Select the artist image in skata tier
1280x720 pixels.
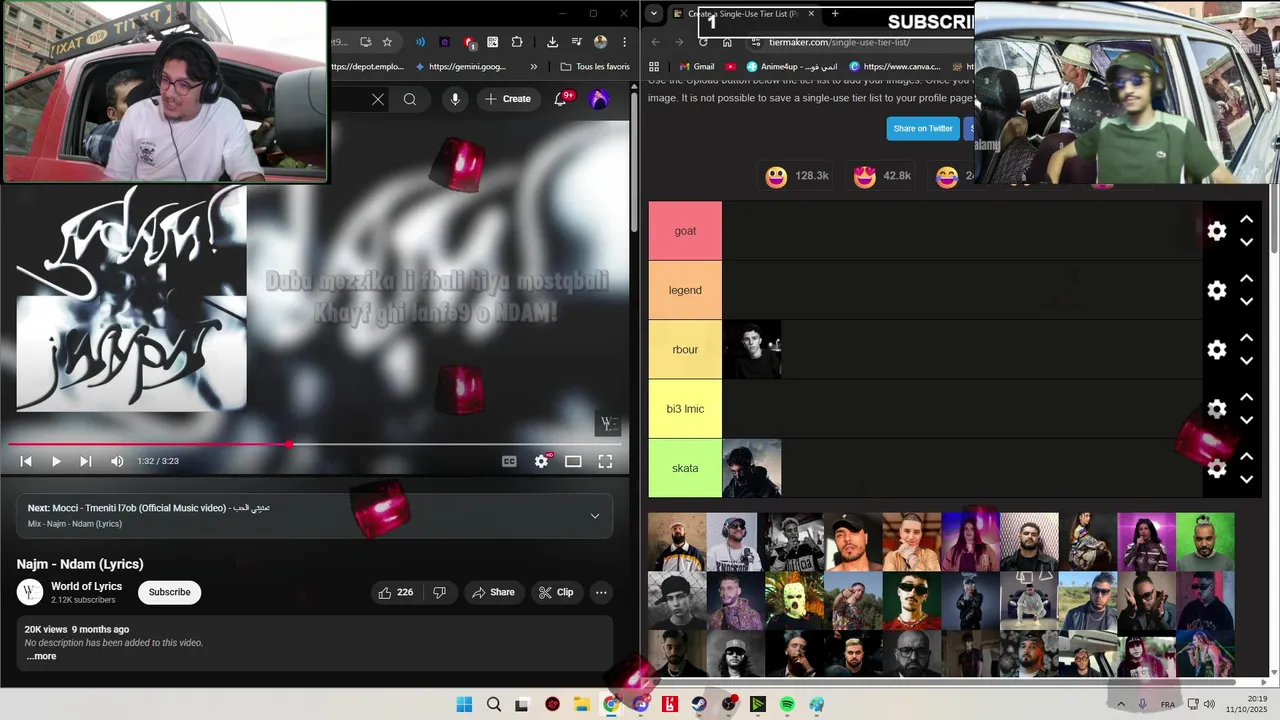tap(752, 468)
